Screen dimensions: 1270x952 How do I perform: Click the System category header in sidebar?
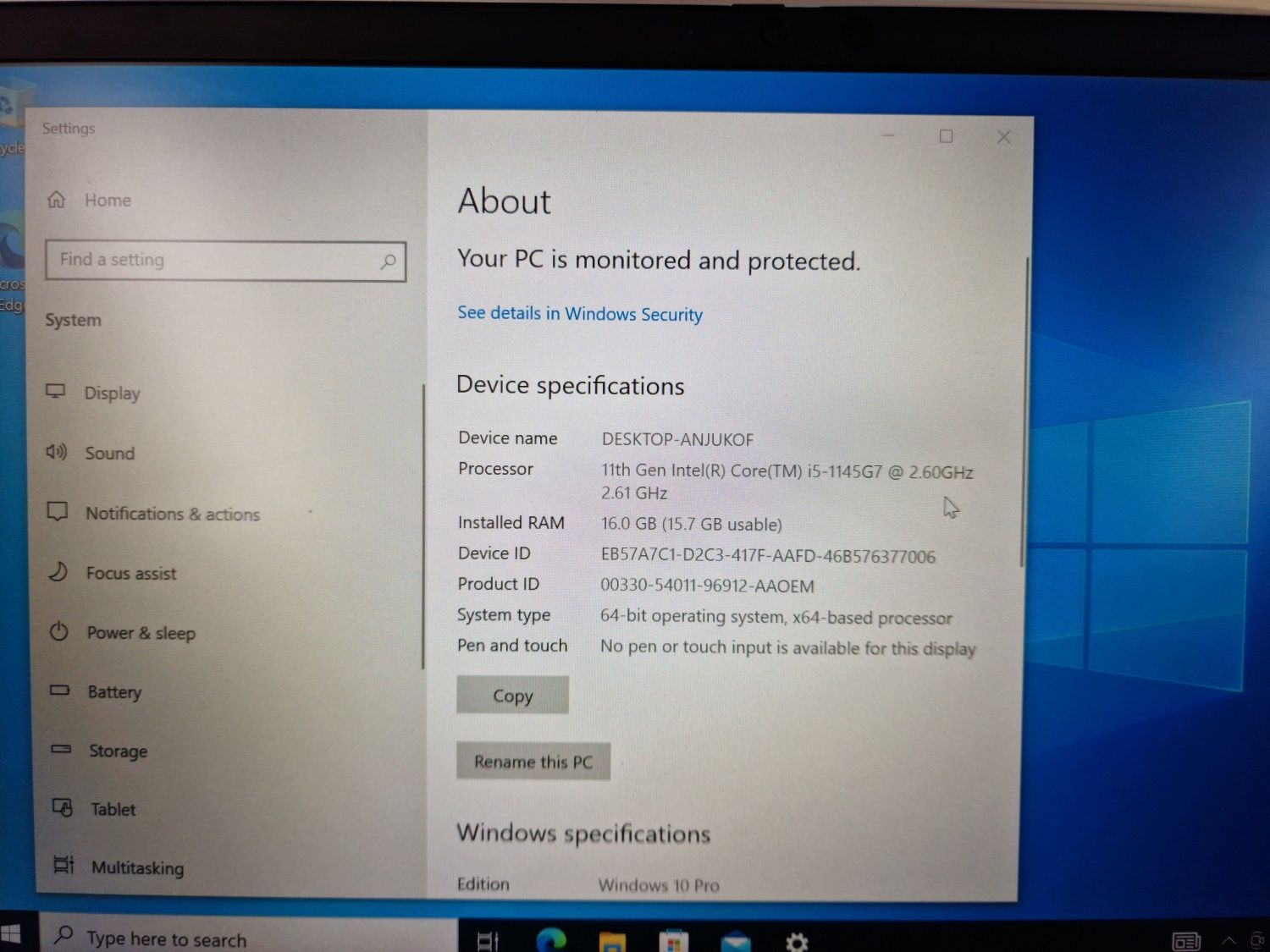point(73,320)
